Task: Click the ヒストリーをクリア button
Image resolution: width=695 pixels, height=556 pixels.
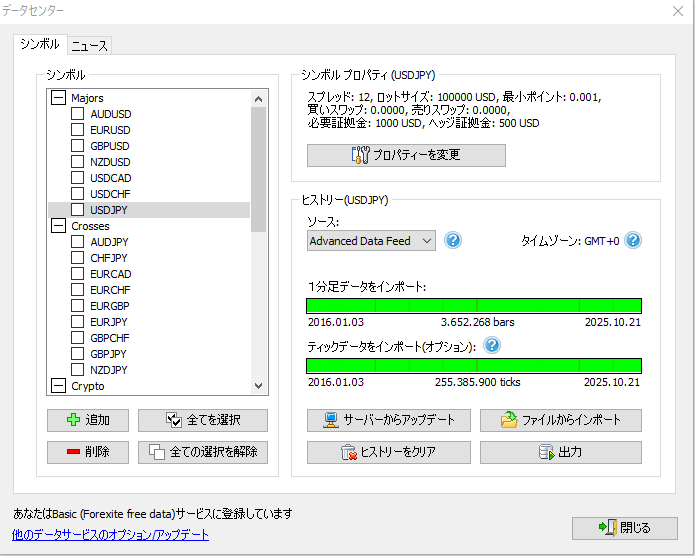Action: [x=389, y=452]
